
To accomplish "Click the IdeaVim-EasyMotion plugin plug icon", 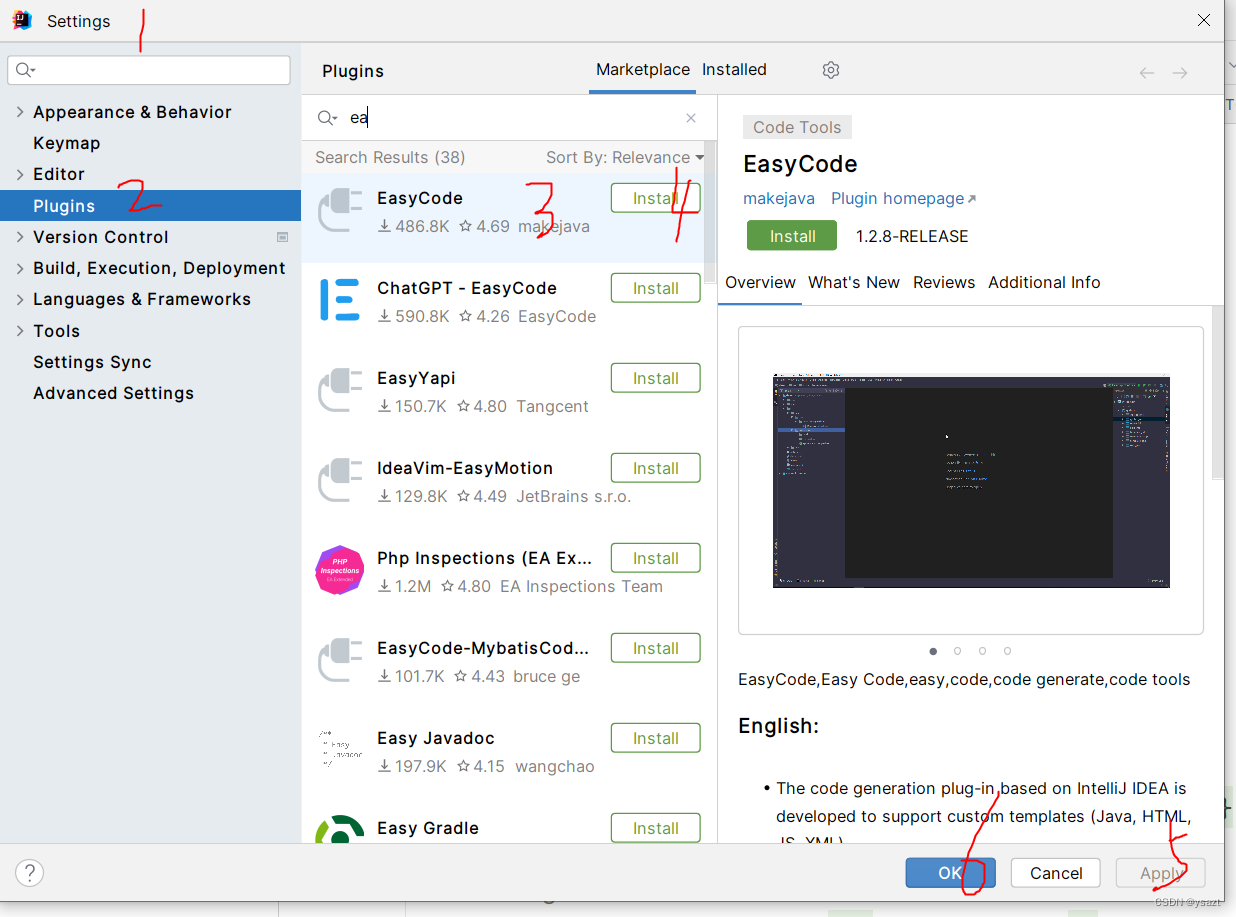I will [x=340, y=480].
